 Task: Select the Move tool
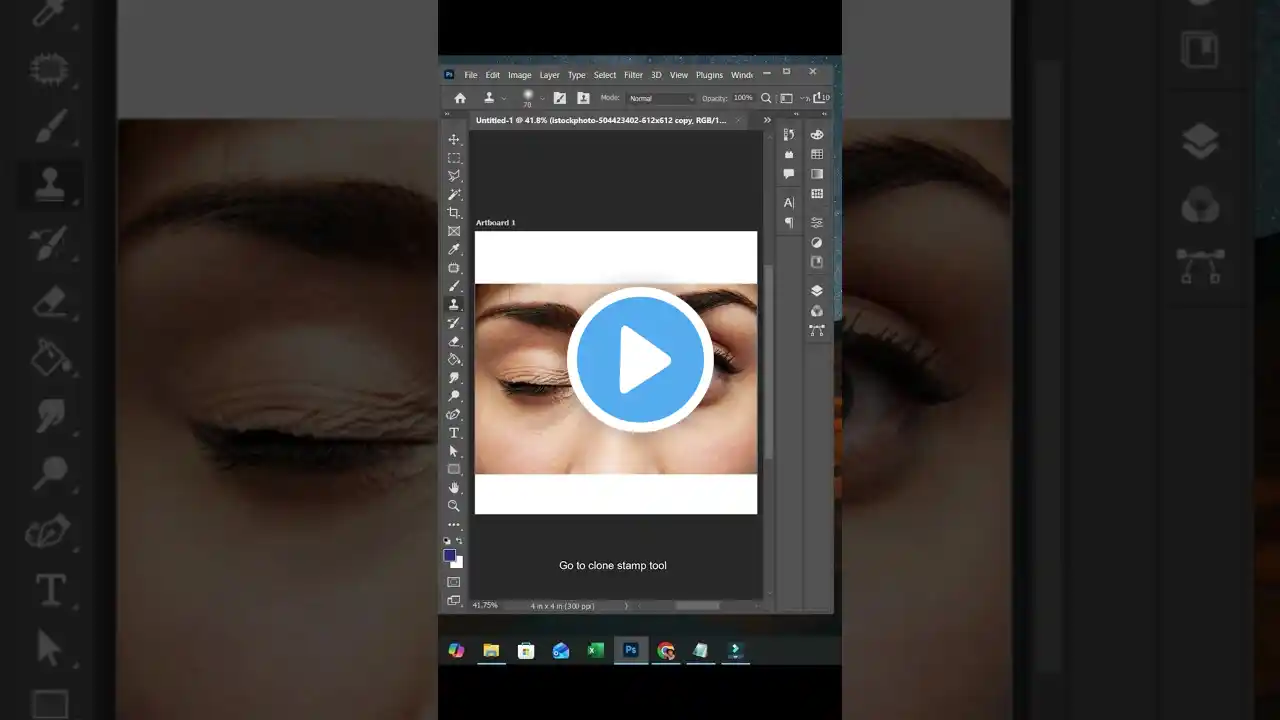click(454, 140)
